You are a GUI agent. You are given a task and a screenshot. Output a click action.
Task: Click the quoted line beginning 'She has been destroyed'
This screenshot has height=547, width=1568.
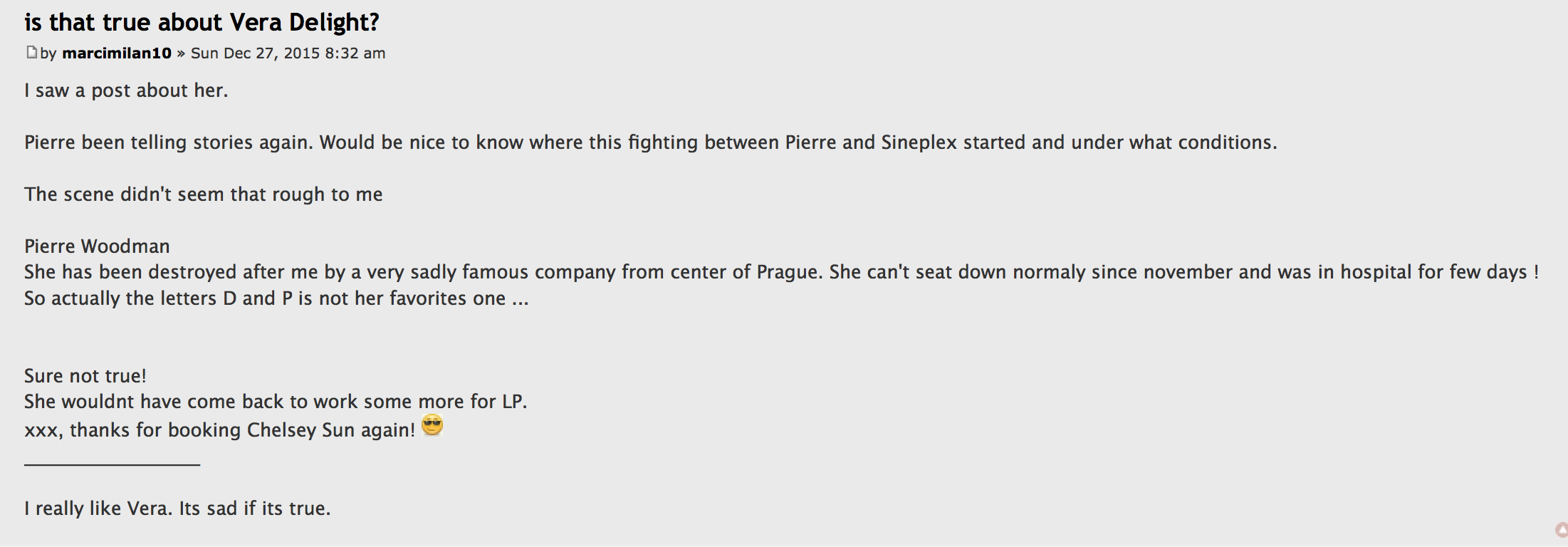pos(781,272)
